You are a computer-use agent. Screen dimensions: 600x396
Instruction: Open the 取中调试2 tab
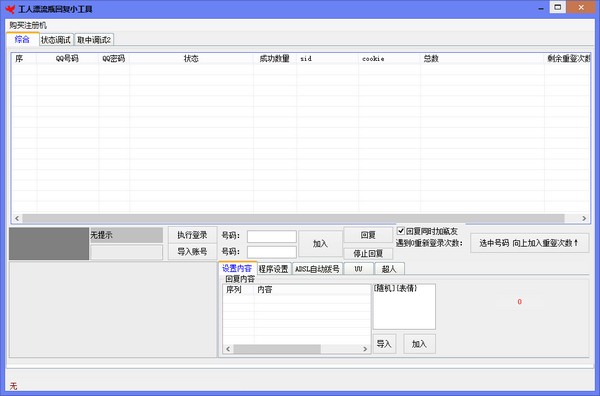click(x=94, y=40)
